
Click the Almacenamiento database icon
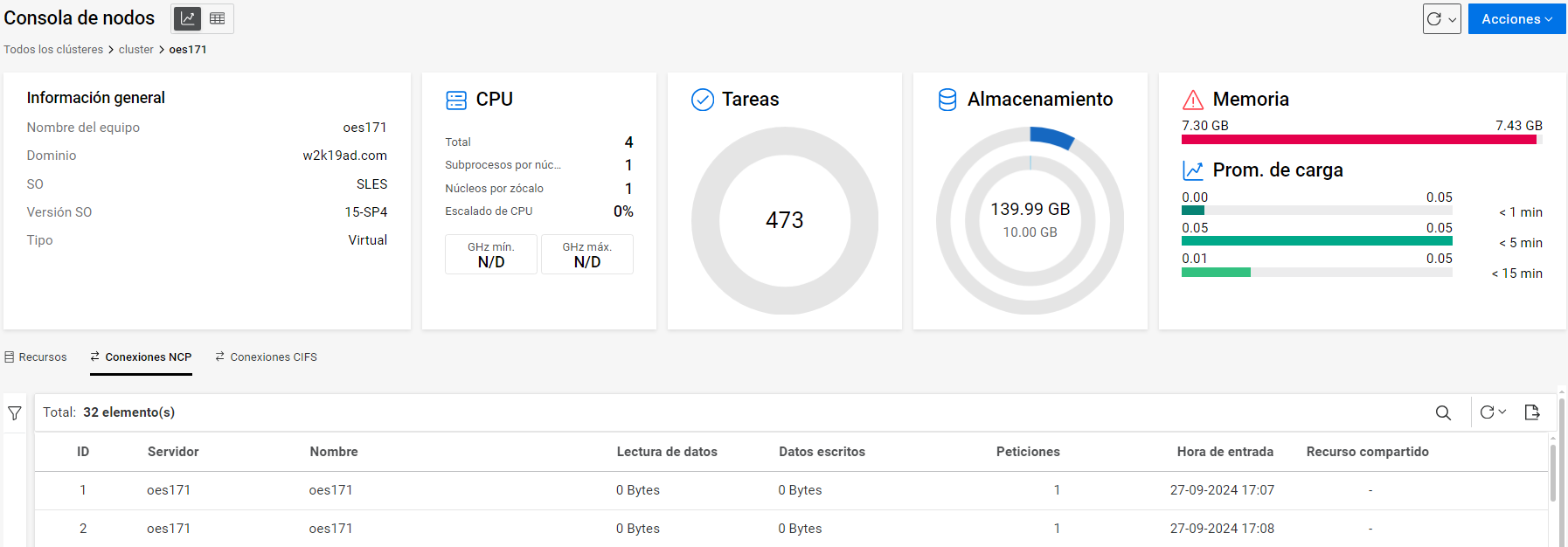point(947,100)
